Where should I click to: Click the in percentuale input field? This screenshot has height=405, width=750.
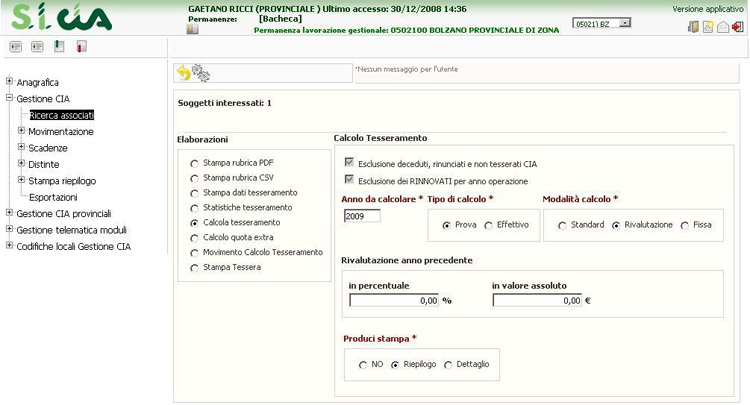(x=394, y=300)
